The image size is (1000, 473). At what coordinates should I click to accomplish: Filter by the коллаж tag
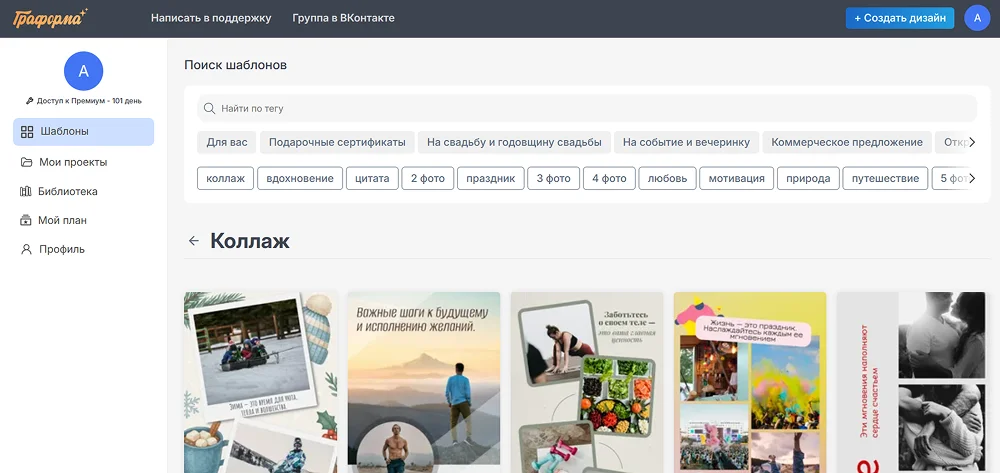pos(226,178)
